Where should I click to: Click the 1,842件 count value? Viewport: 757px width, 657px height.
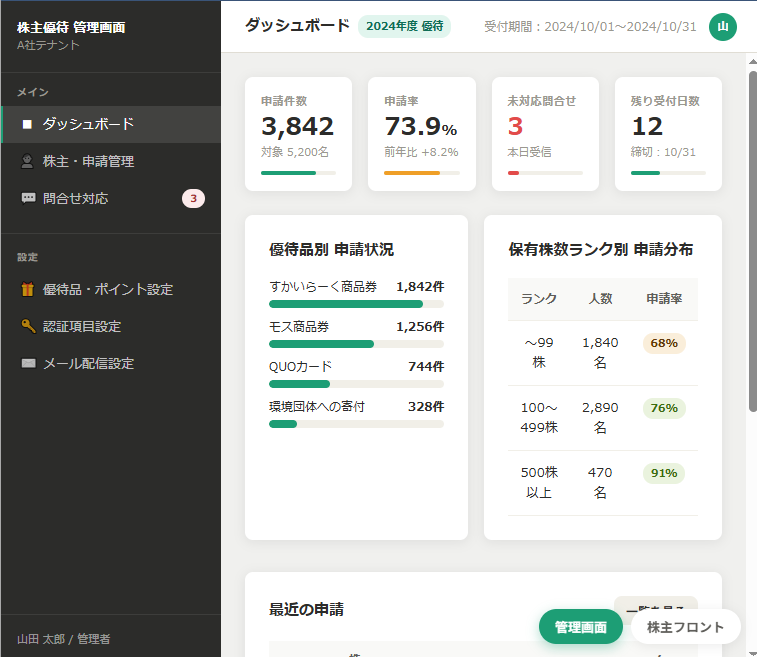tap(420, 287)
